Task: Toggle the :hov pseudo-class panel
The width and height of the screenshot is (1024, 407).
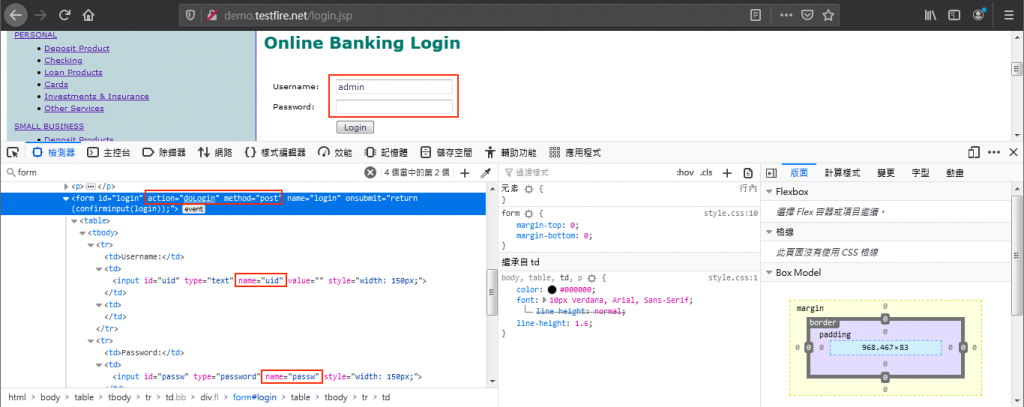Action: tap(685, 172)
